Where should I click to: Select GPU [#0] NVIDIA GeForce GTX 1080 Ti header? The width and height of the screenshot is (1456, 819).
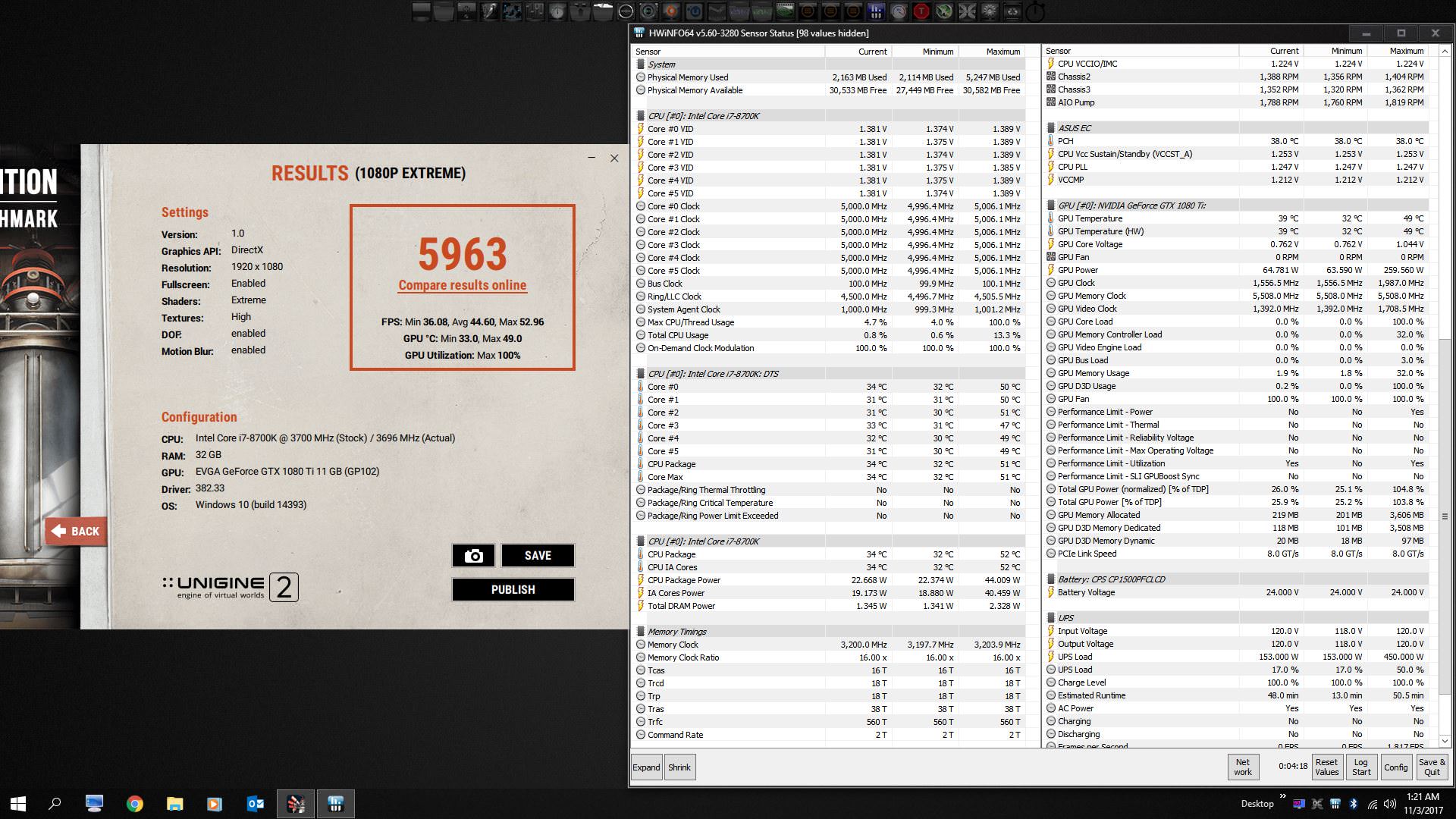[1238, 206]
